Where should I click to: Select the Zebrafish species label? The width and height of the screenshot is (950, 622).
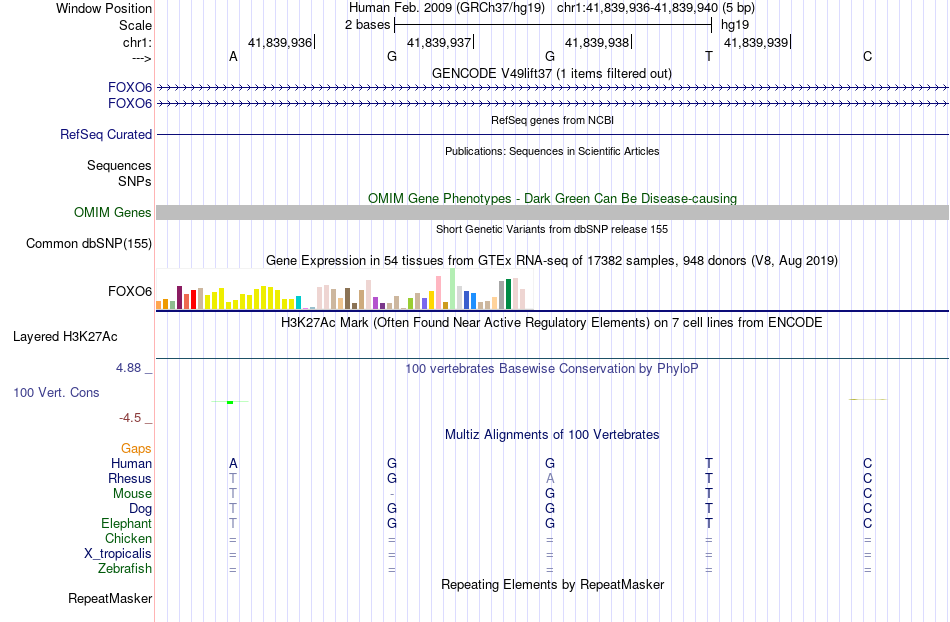tap(125, 569)
